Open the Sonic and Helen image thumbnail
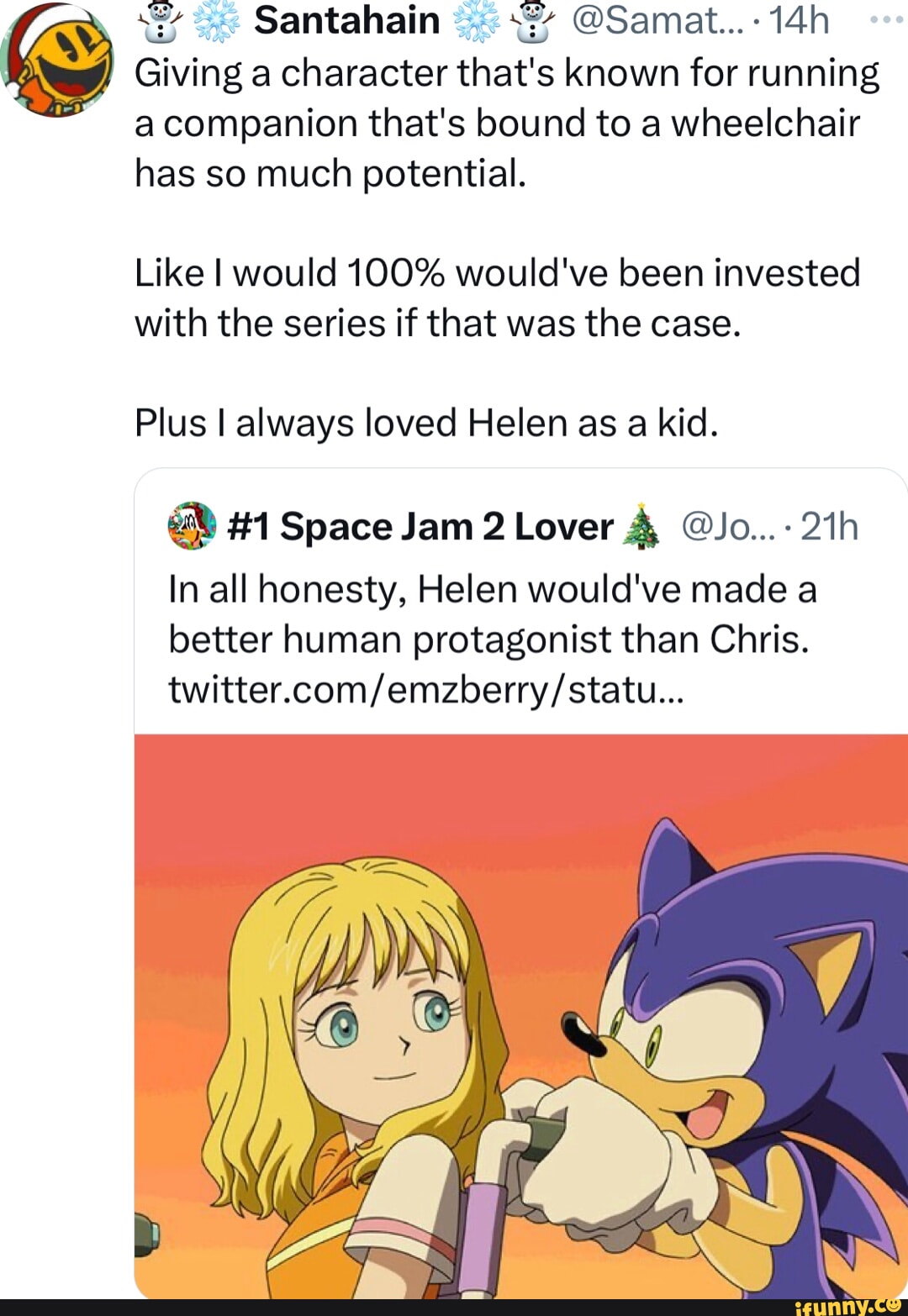 point(521,1015)
